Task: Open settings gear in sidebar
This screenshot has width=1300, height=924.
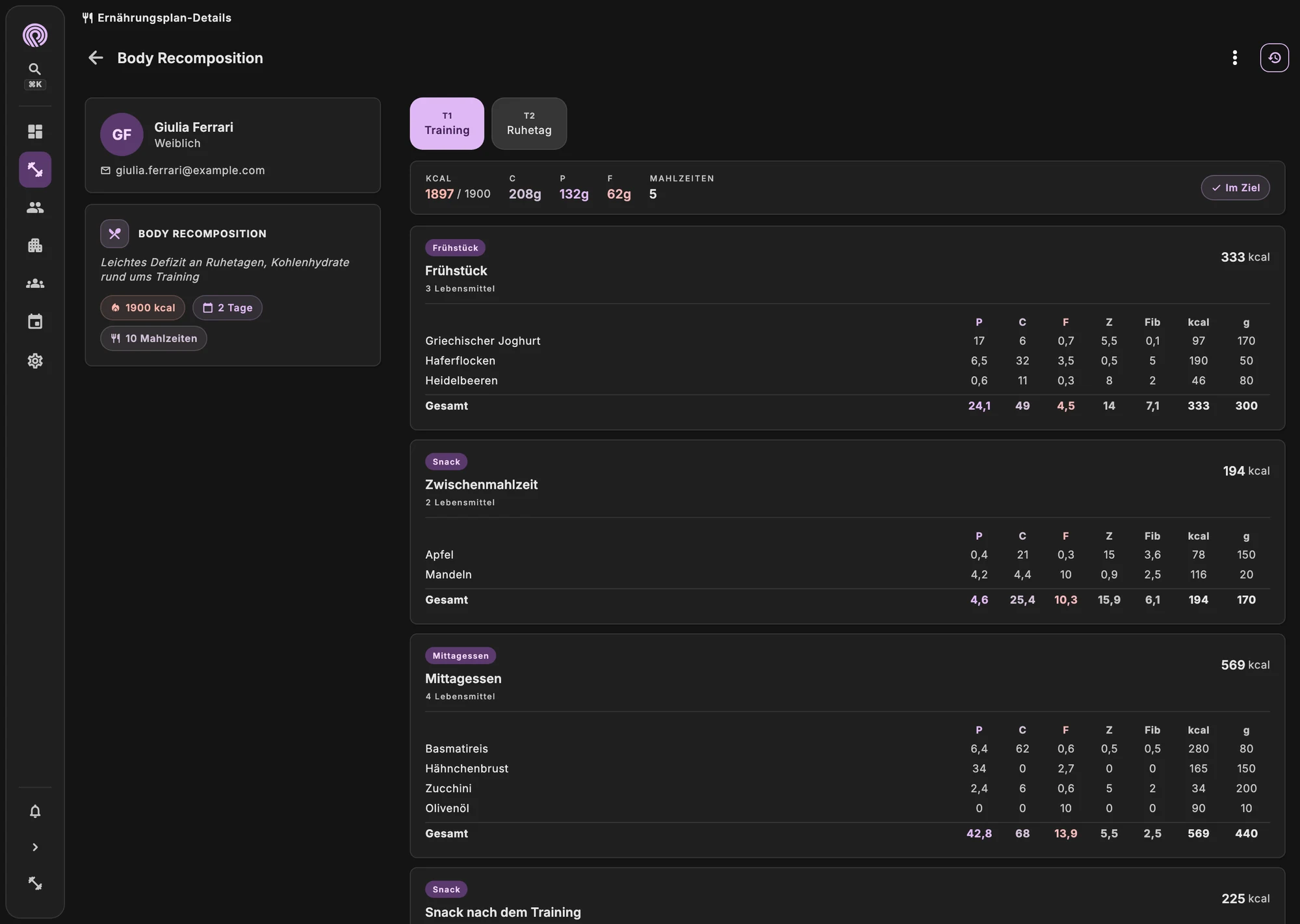Action: 35,361
